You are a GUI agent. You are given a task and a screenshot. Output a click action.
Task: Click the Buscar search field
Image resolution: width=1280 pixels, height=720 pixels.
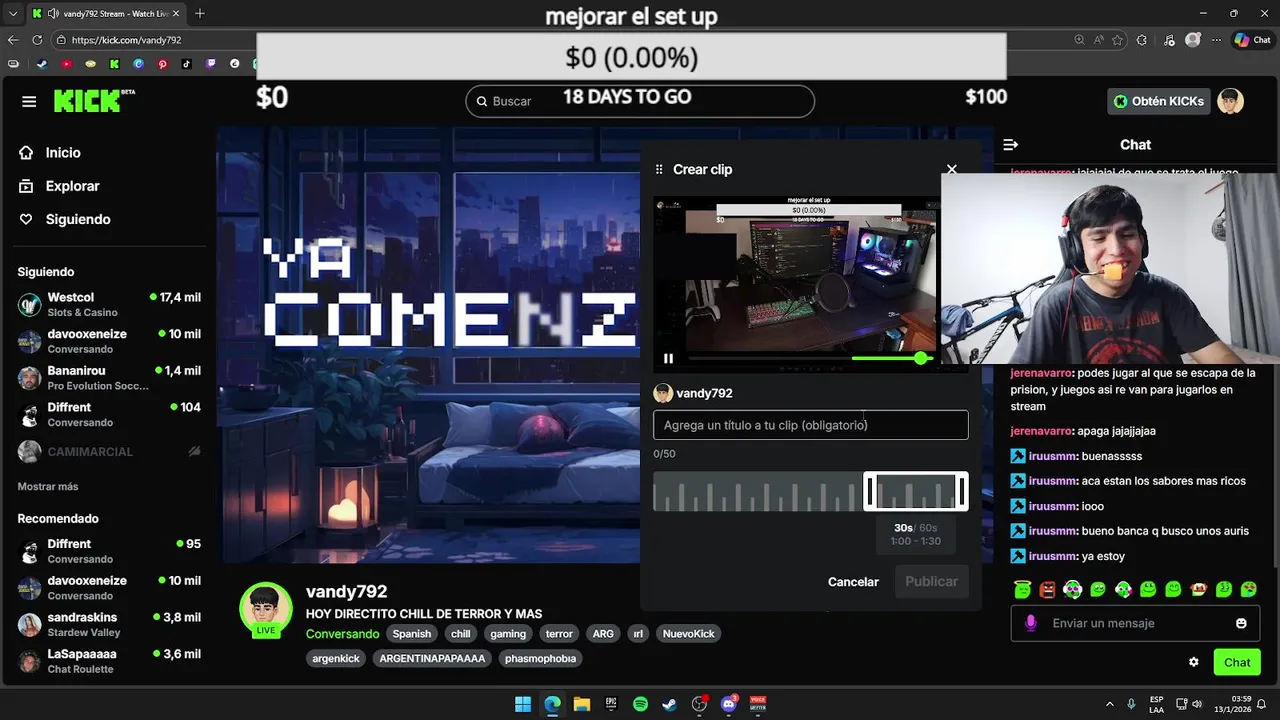640,101
